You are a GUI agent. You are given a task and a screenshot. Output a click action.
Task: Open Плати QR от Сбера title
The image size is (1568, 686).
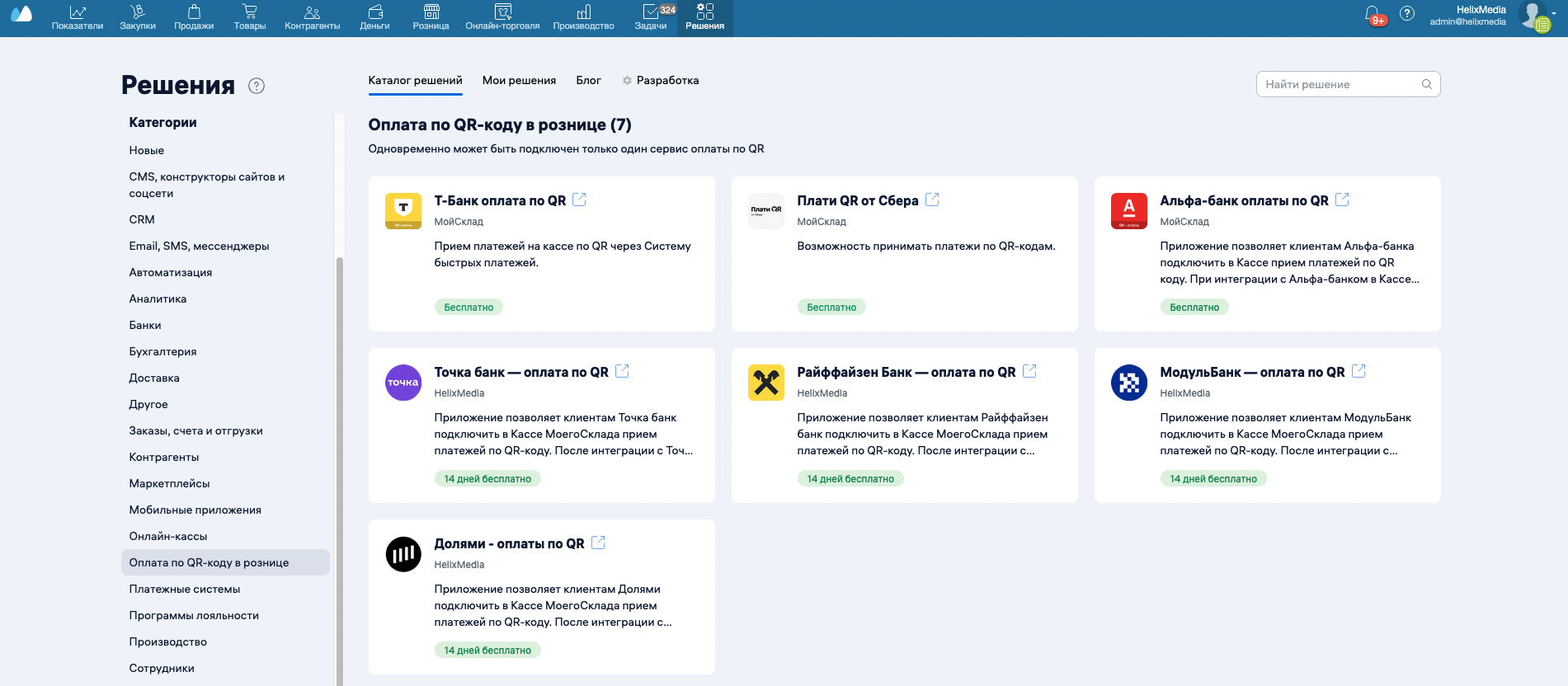pyautogui.click(x=858, y=200)
